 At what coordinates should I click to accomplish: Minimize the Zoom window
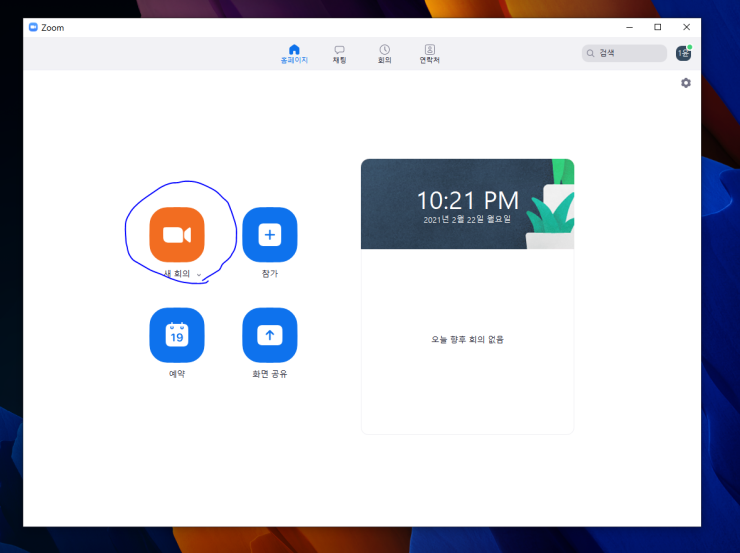[629, 27]
